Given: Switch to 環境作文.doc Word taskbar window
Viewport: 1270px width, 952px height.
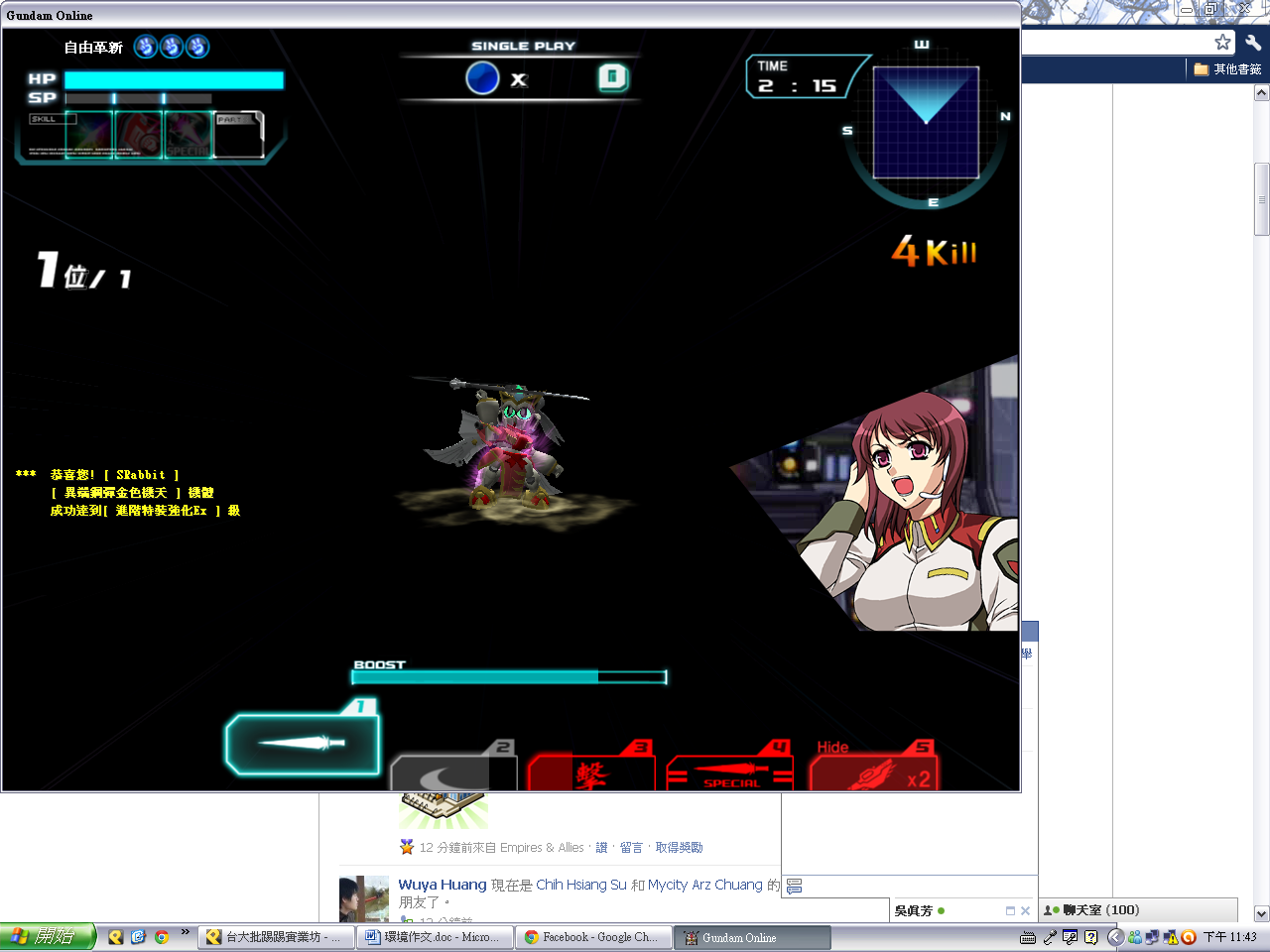Looking at the screenshot, I should click(x=436, y=937).
